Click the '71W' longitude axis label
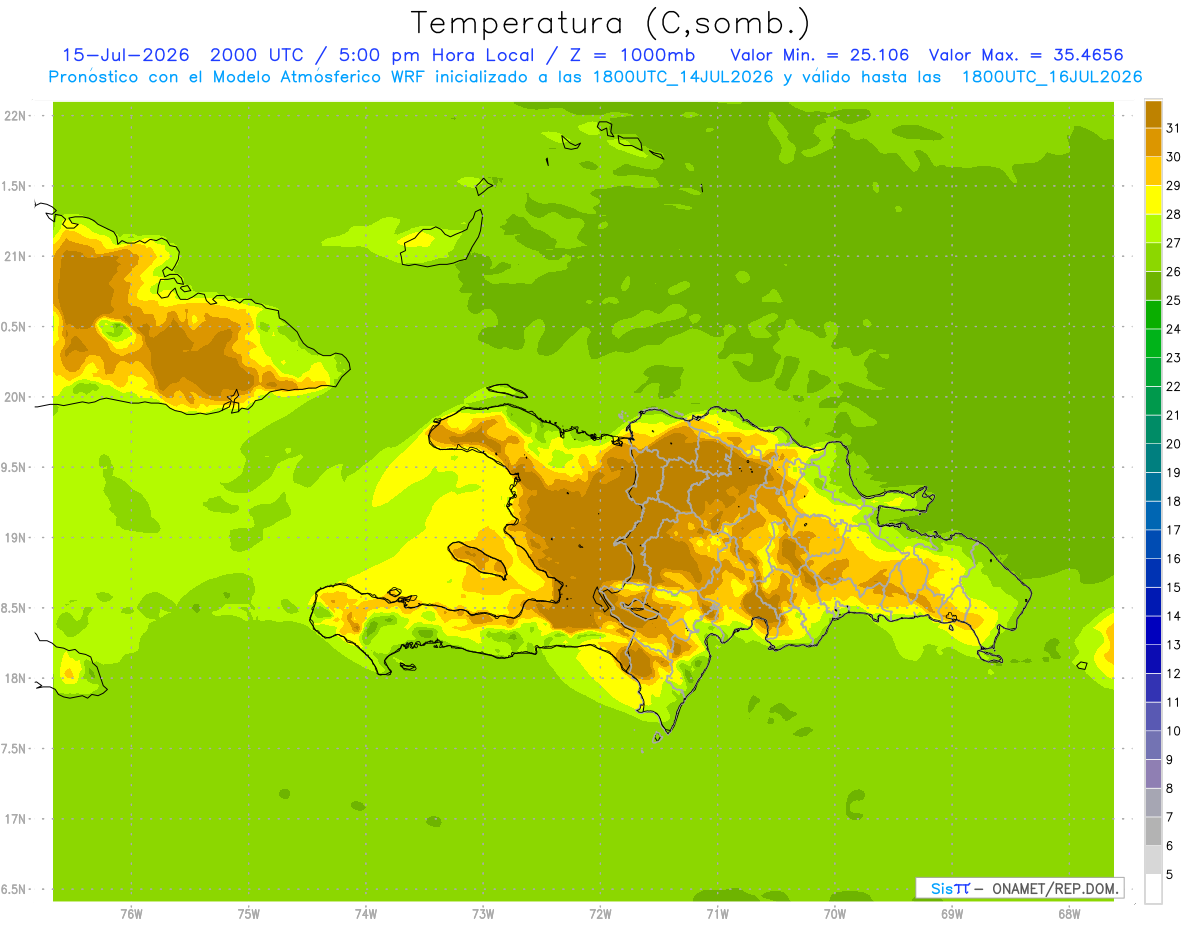The image size is (1200, 927). point(717,914)
